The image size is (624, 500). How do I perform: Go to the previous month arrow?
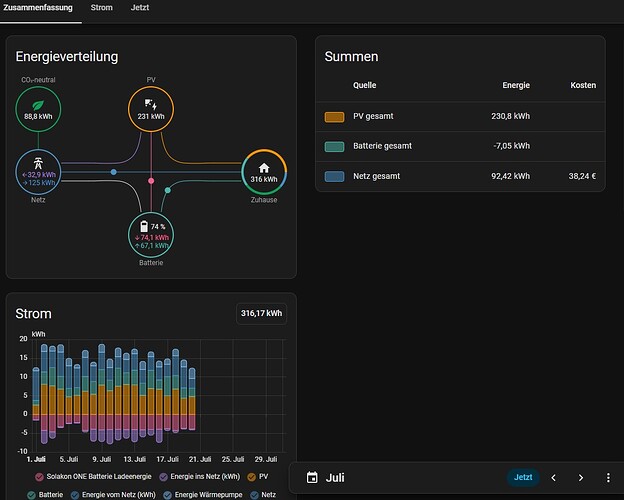[x=553, y=478]
